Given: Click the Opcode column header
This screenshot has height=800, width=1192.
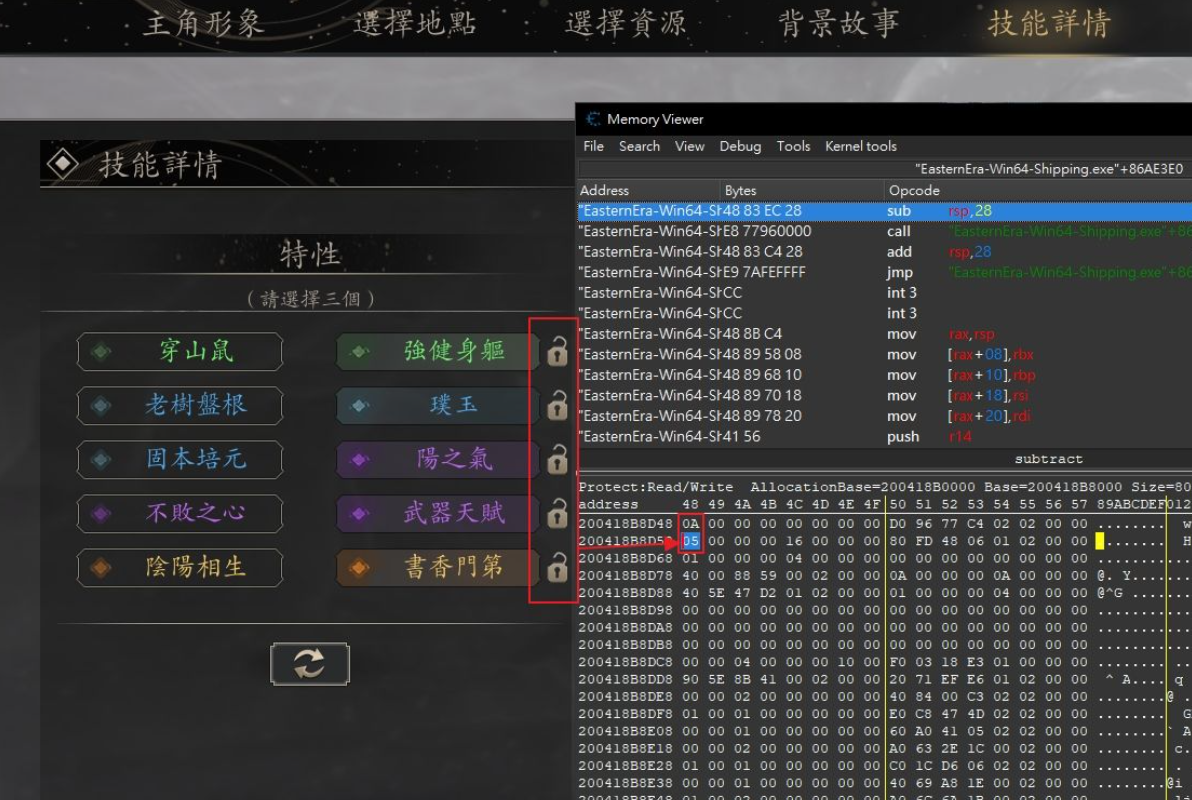Looking at the screenshot, I should [1038, 190].
